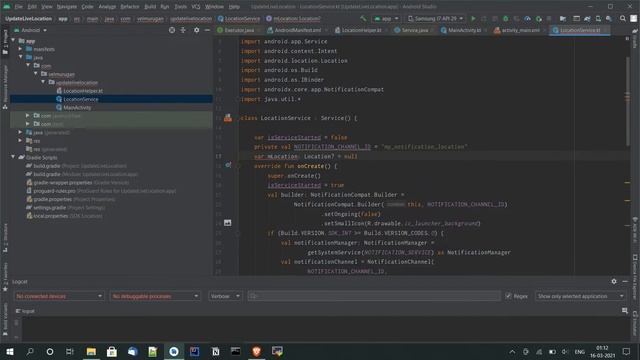Open File Explorer from Windows taskbar

coord(91,351)
